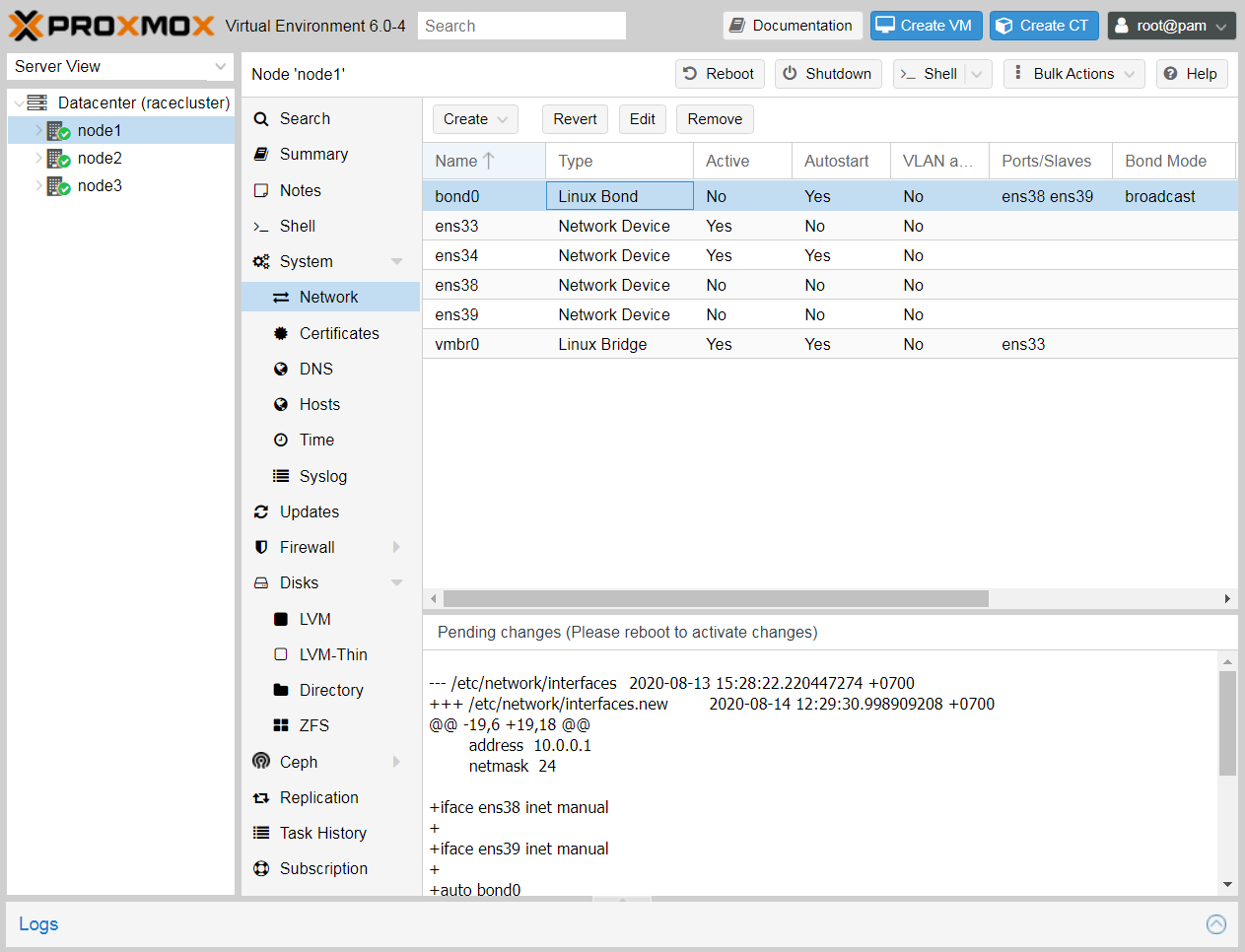Click the Shutdown button

pyautogui.click(x=828, y=74)
